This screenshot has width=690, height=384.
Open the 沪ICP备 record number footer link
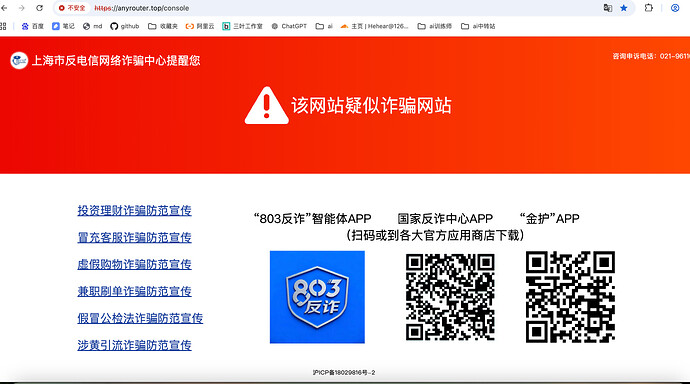click(x=344, y=373)
